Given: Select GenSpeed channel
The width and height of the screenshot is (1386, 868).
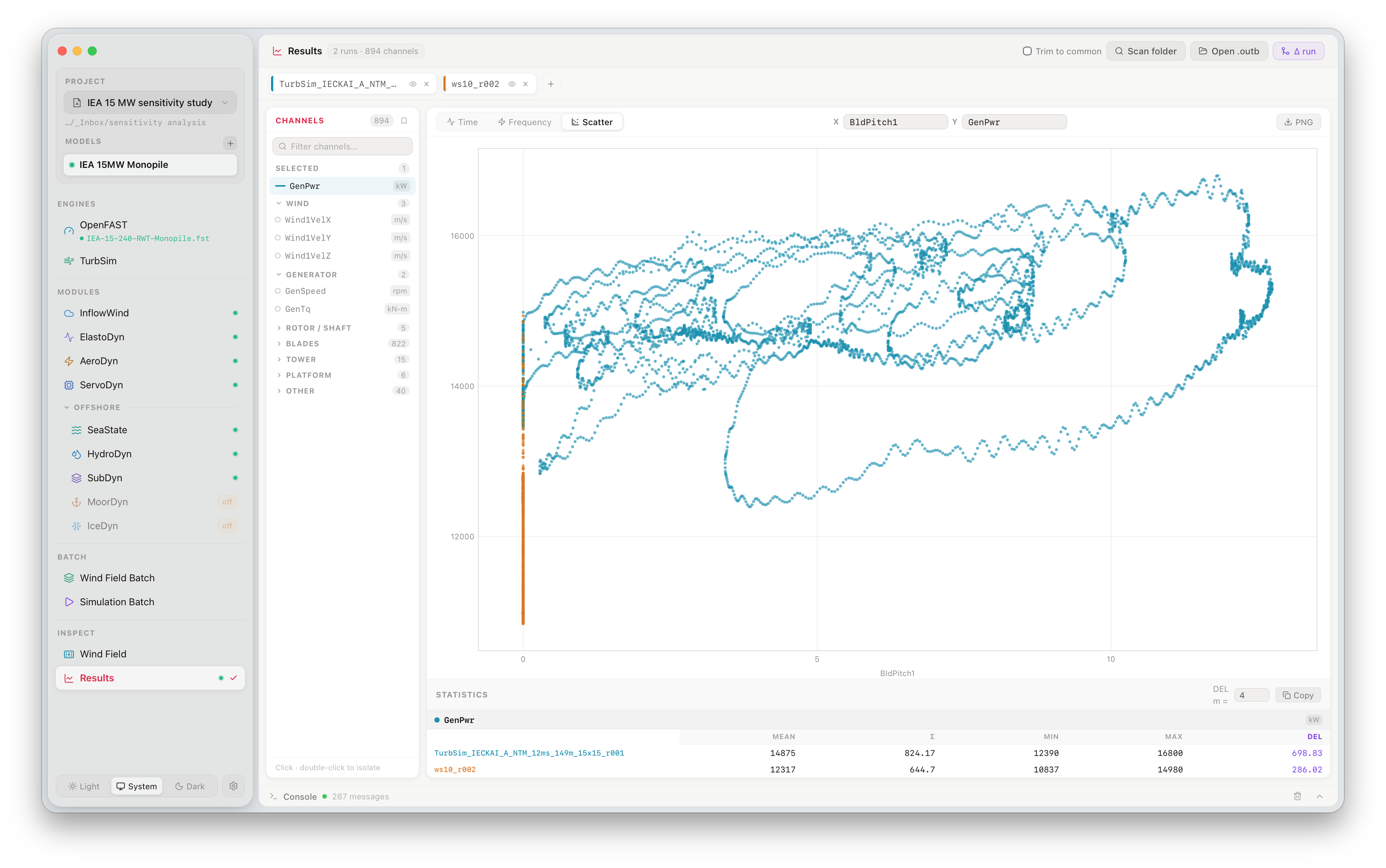Looking at the screenshot, I should pyautogui.click(x=342, y=291).
